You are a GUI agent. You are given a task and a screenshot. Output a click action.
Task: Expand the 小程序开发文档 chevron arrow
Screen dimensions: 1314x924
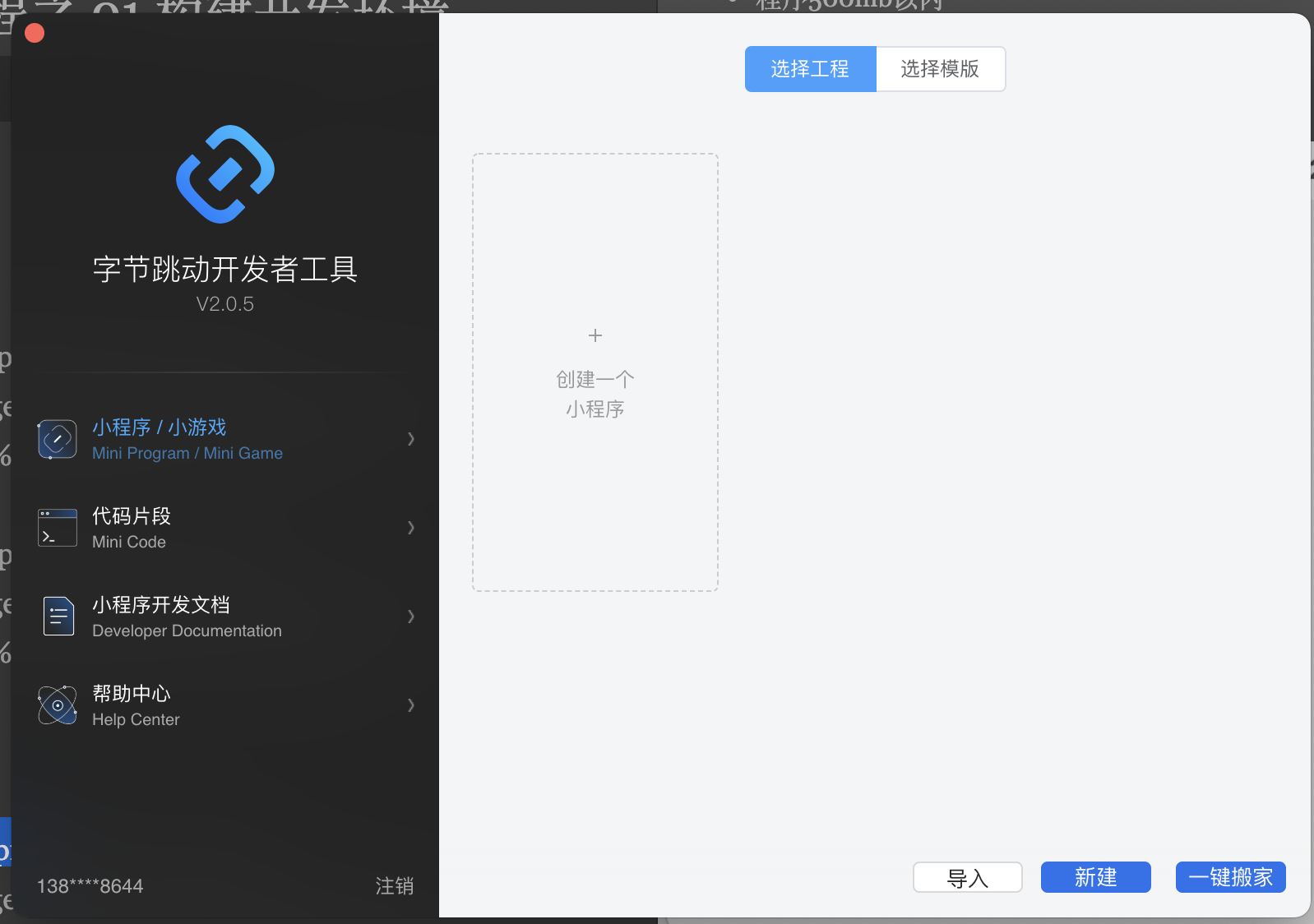(x=410, y=617)
